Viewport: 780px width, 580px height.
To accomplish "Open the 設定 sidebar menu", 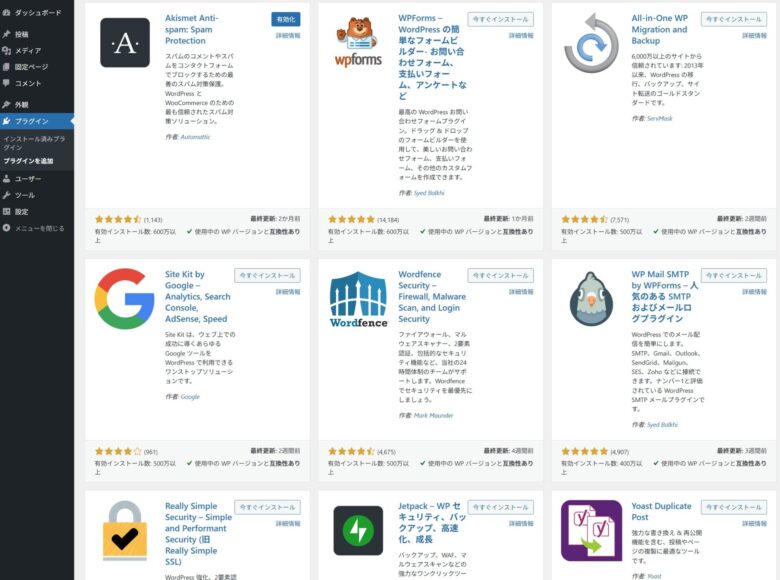I will 22,212.
